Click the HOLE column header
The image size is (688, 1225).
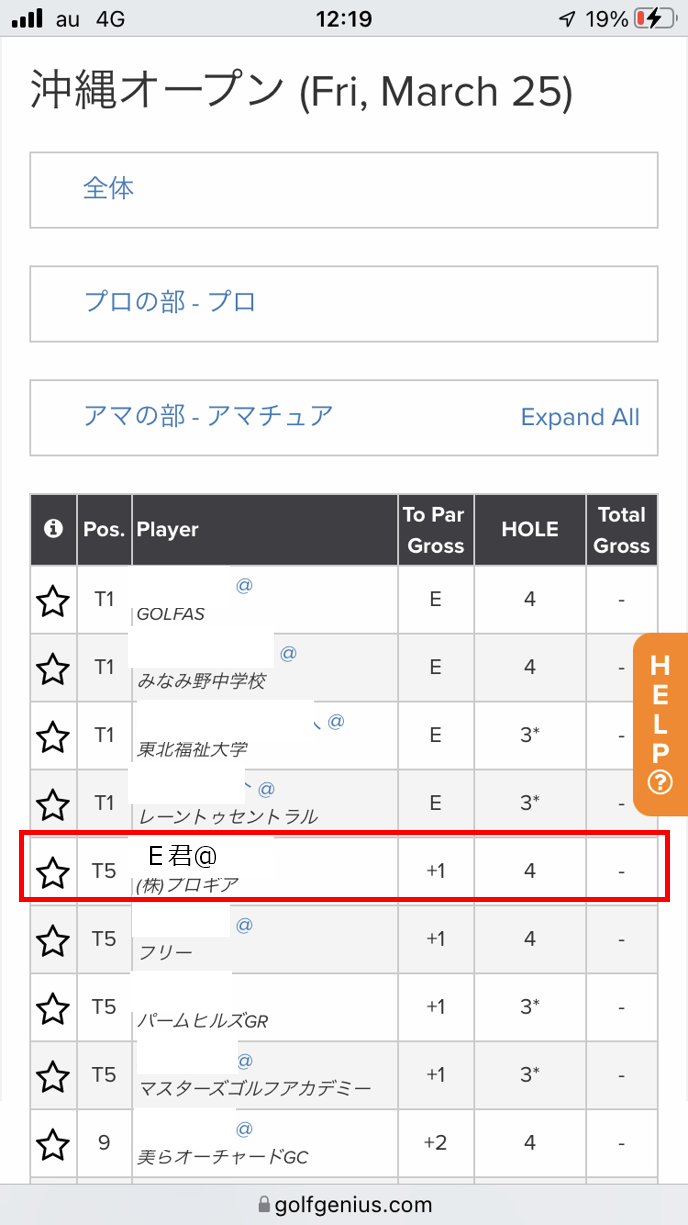530,530
